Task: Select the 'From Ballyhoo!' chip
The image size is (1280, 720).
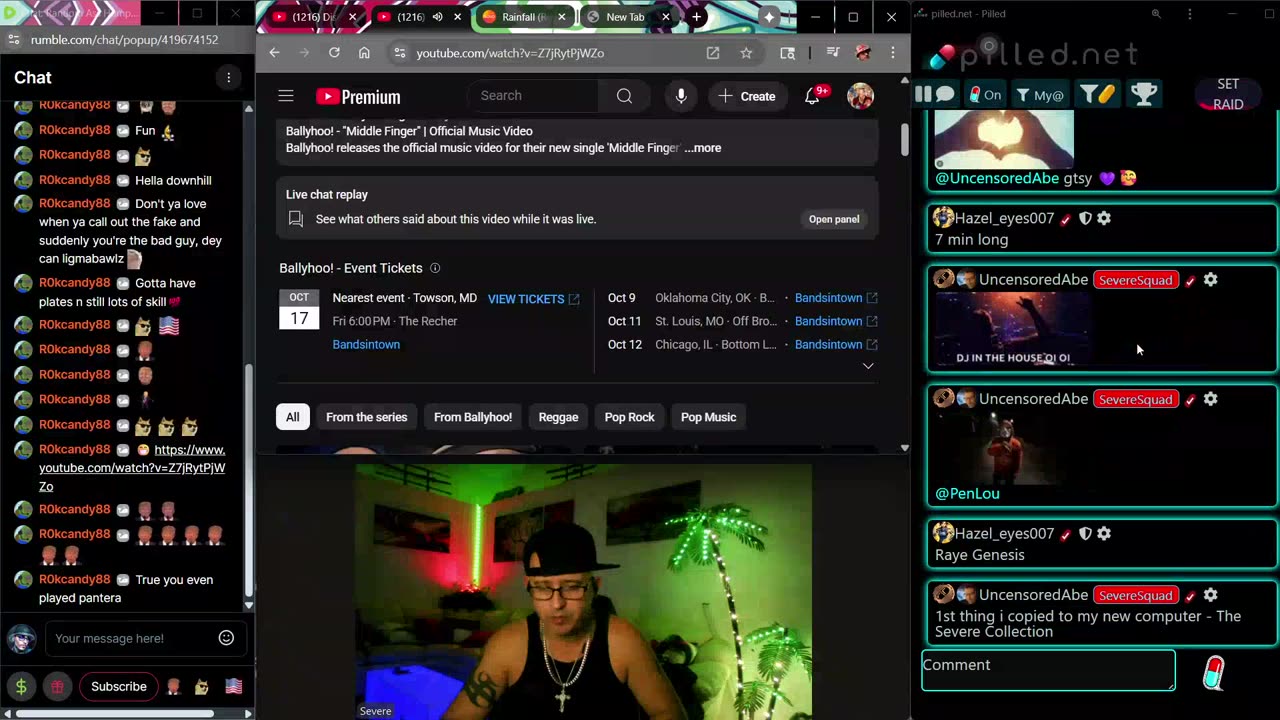Action: click(x=473, y=417)
